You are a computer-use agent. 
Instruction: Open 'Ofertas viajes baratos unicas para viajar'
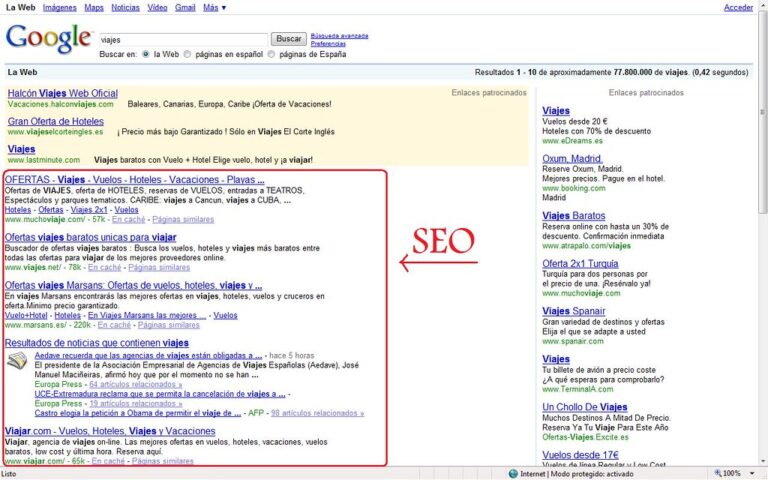pos(91,238)
